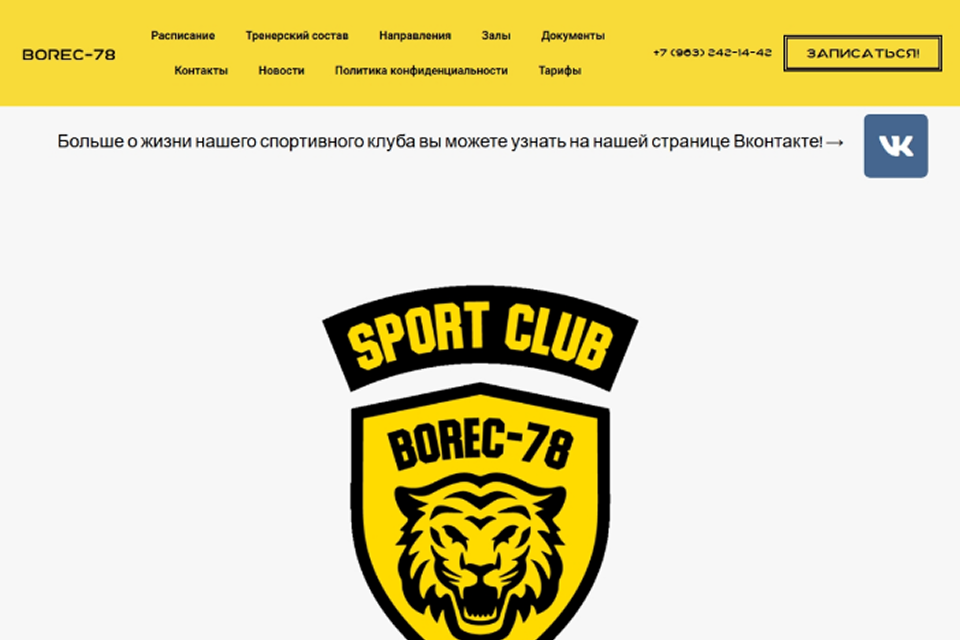The height and width of the screenshot is (640, 960).
Task: Click the arrow pointing to VK icon
Action: [x=834, y=143]
